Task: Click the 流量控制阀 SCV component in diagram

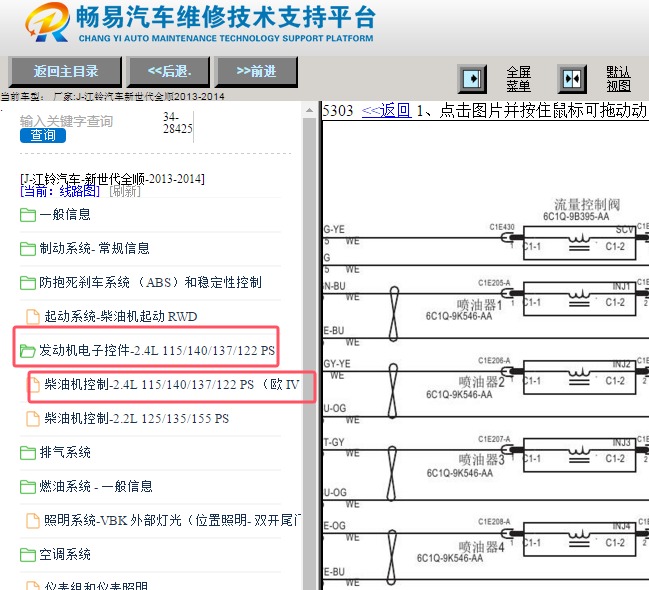Action: pos(579,243)
